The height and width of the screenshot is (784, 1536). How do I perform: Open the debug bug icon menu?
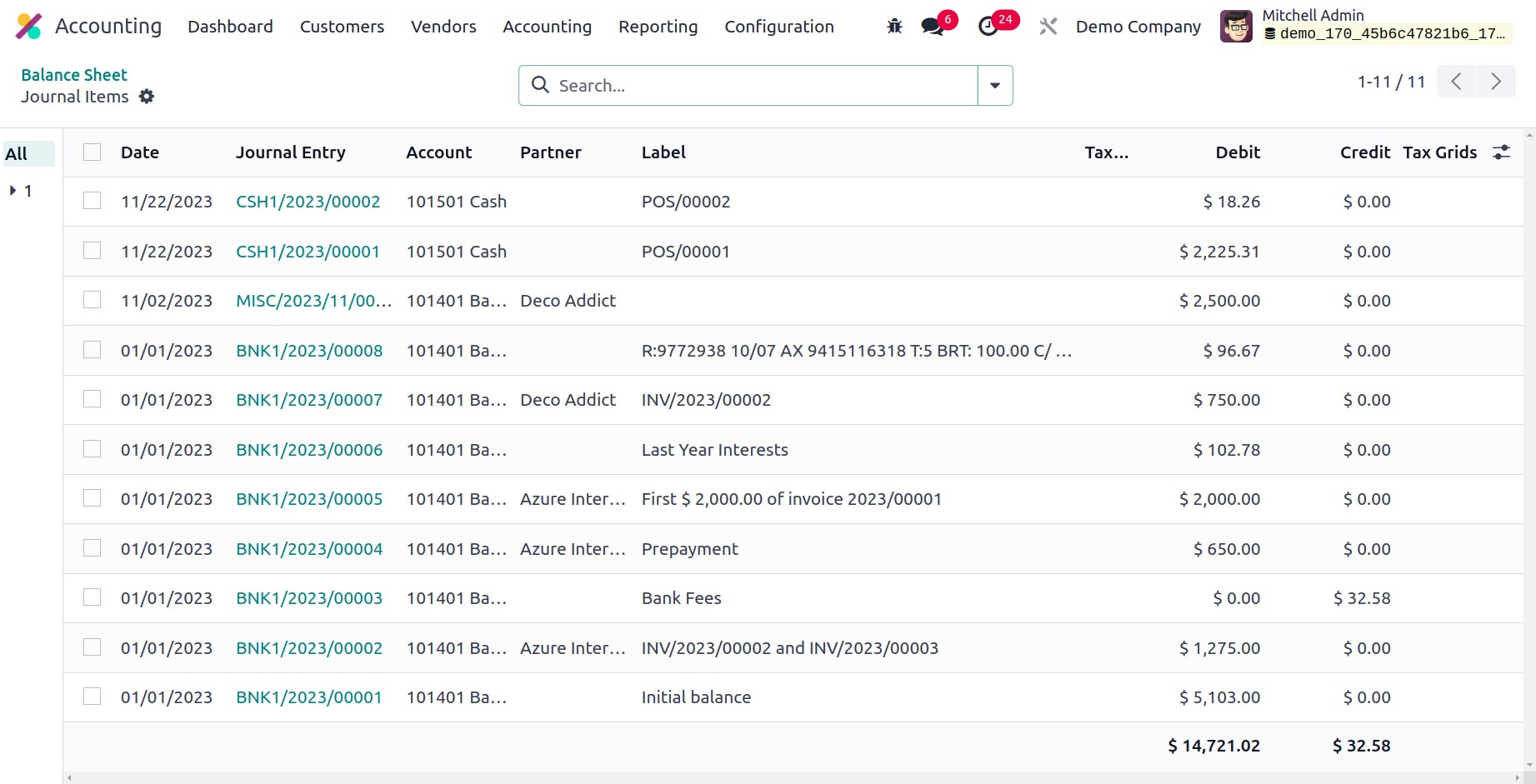point(894,27)
